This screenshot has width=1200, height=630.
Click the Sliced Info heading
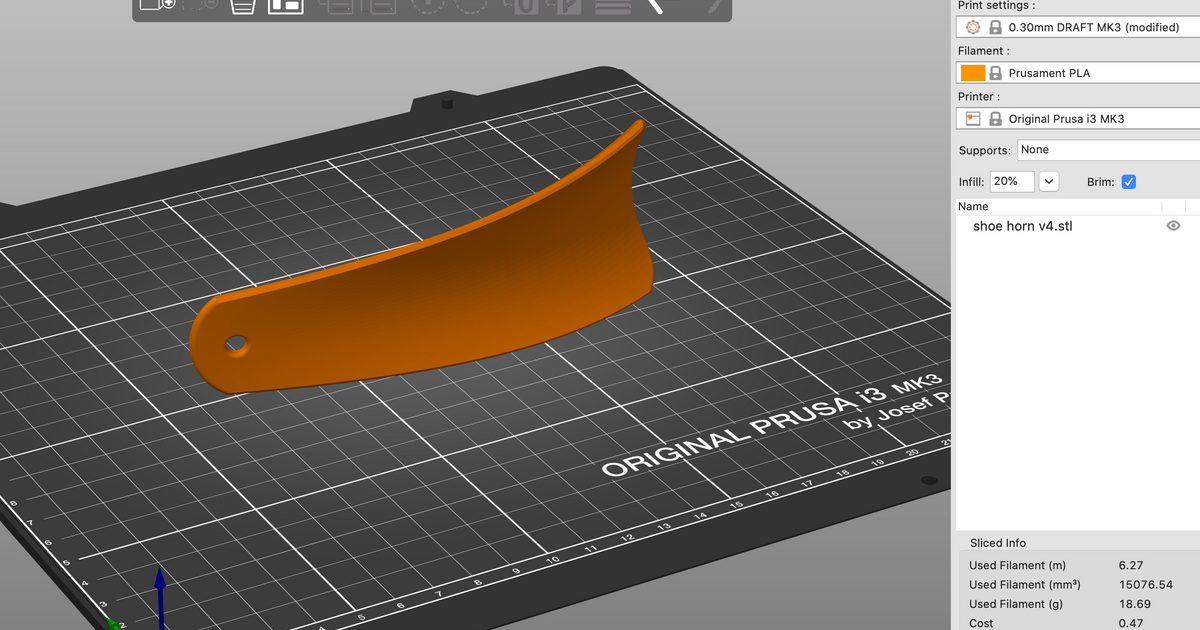tap(998, 543)
